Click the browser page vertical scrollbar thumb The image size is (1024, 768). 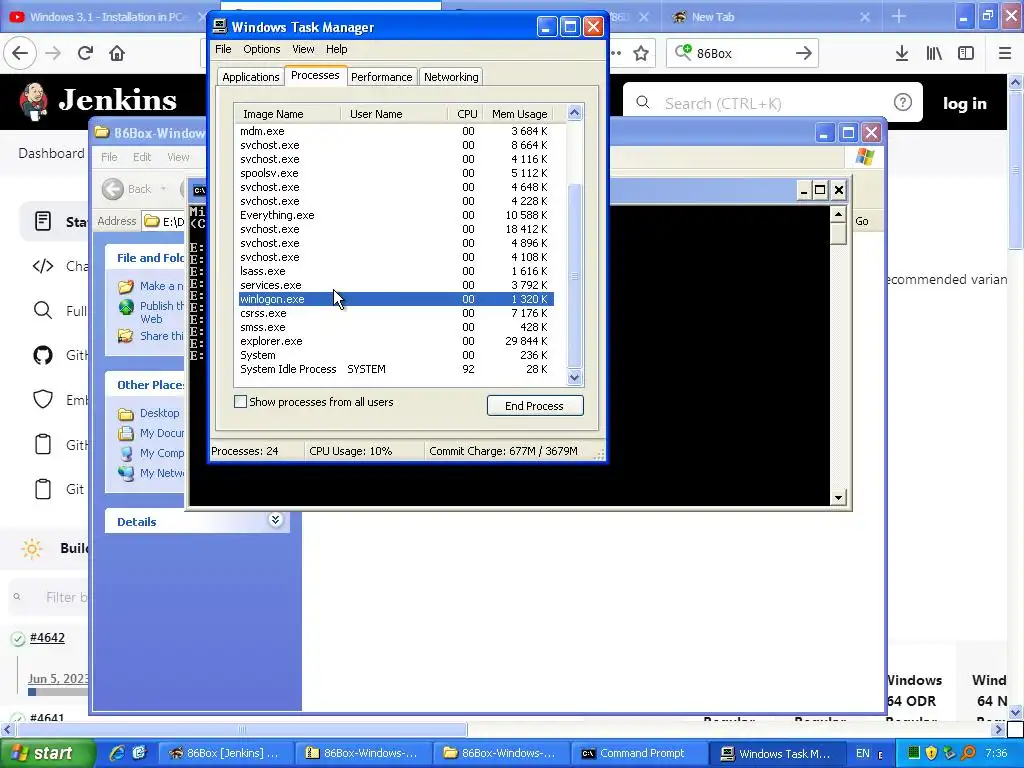[x=1016, y=171]
